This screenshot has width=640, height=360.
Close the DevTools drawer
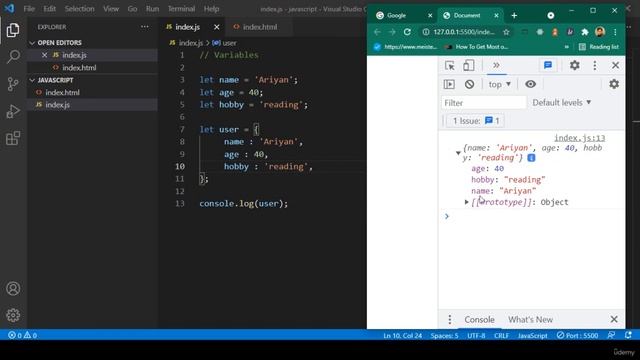614,319
